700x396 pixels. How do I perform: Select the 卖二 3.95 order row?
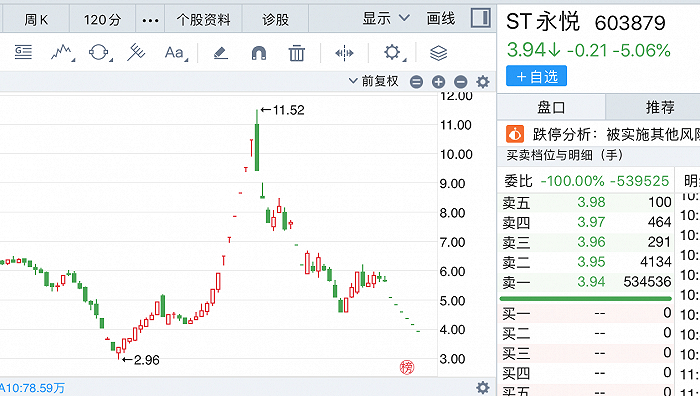tap(586, 262)
